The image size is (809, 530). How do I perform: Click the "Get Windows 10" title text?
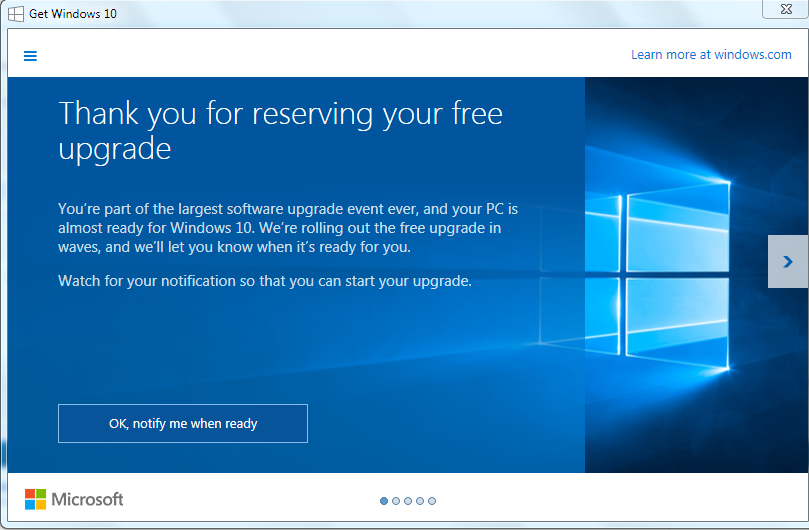(73, 14)
